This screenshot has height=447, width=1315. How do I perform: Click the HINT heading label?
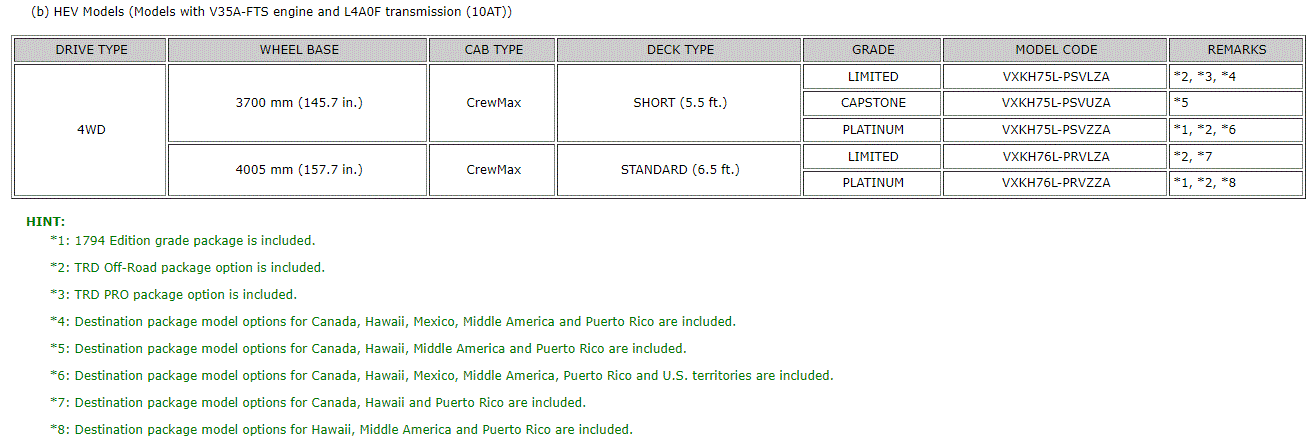[46, 221]
